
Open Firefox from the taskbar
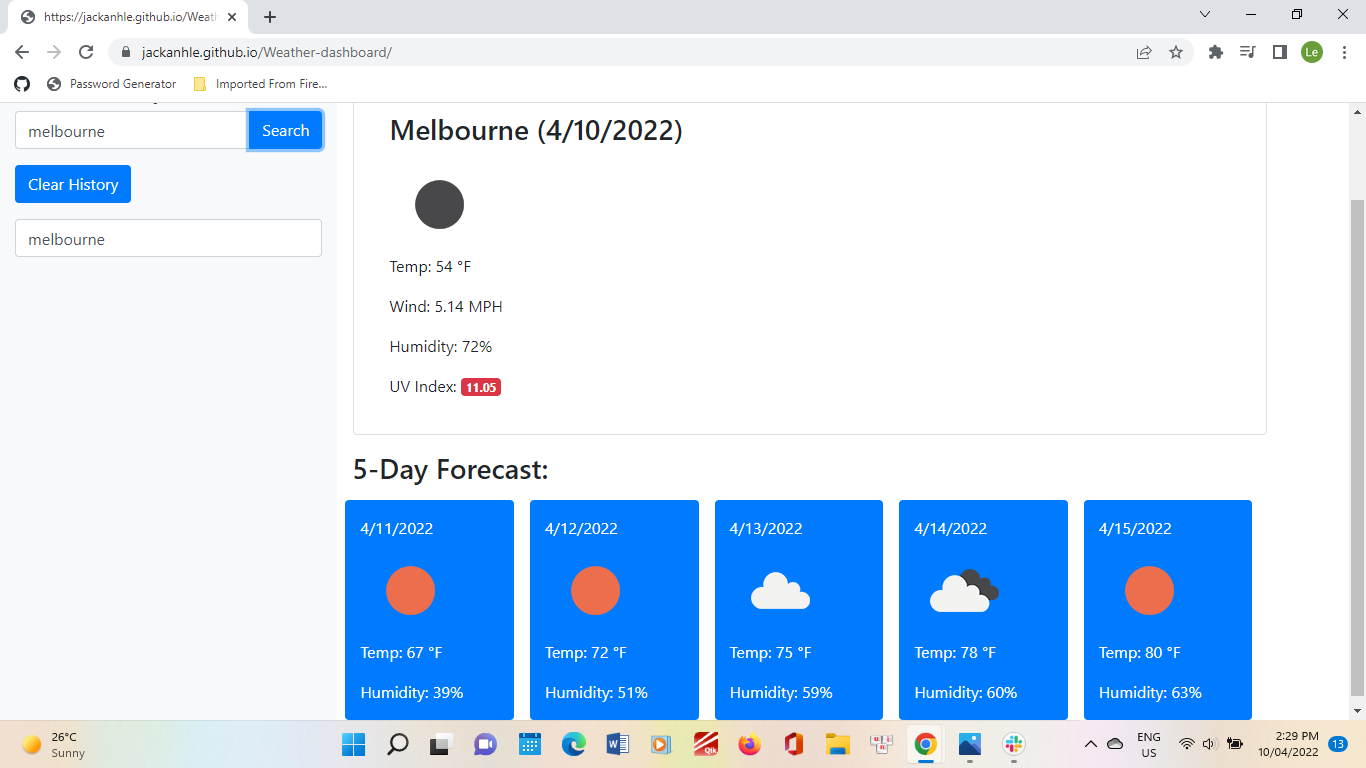[749, 744]
